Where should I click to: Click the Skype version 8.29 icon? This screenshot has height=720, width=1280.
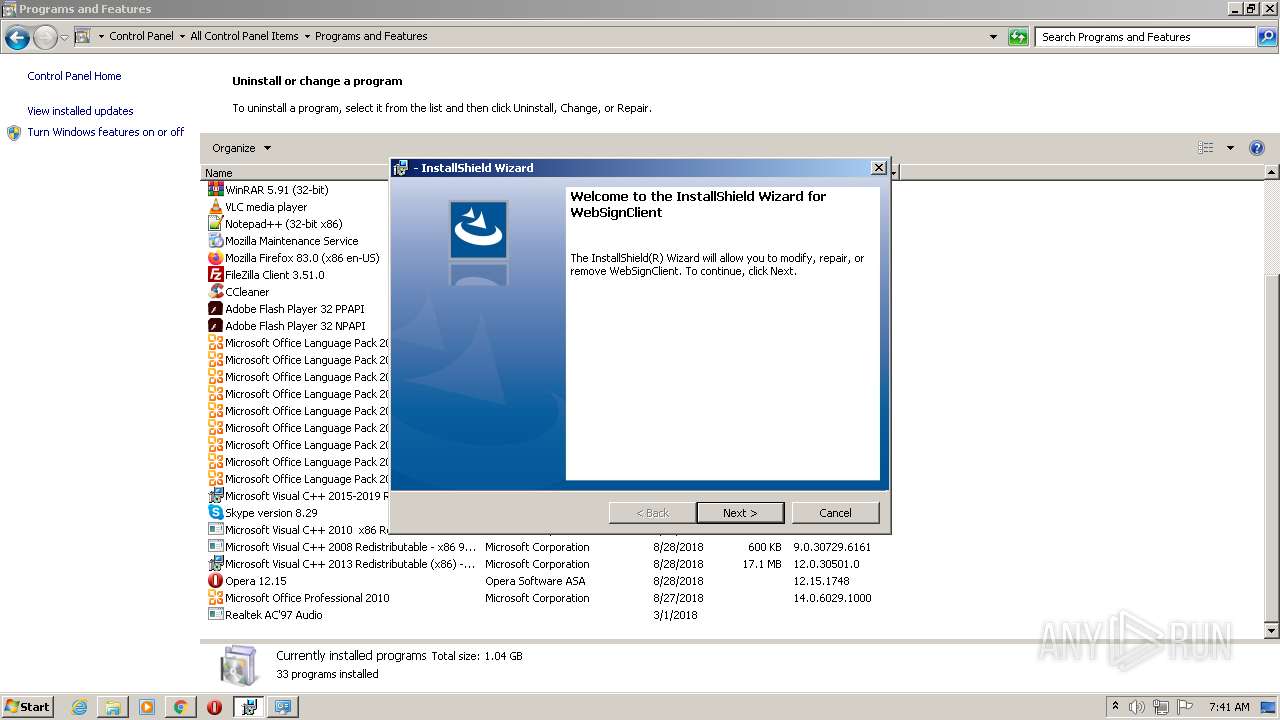pyautogui.click(x=215, y=512)
